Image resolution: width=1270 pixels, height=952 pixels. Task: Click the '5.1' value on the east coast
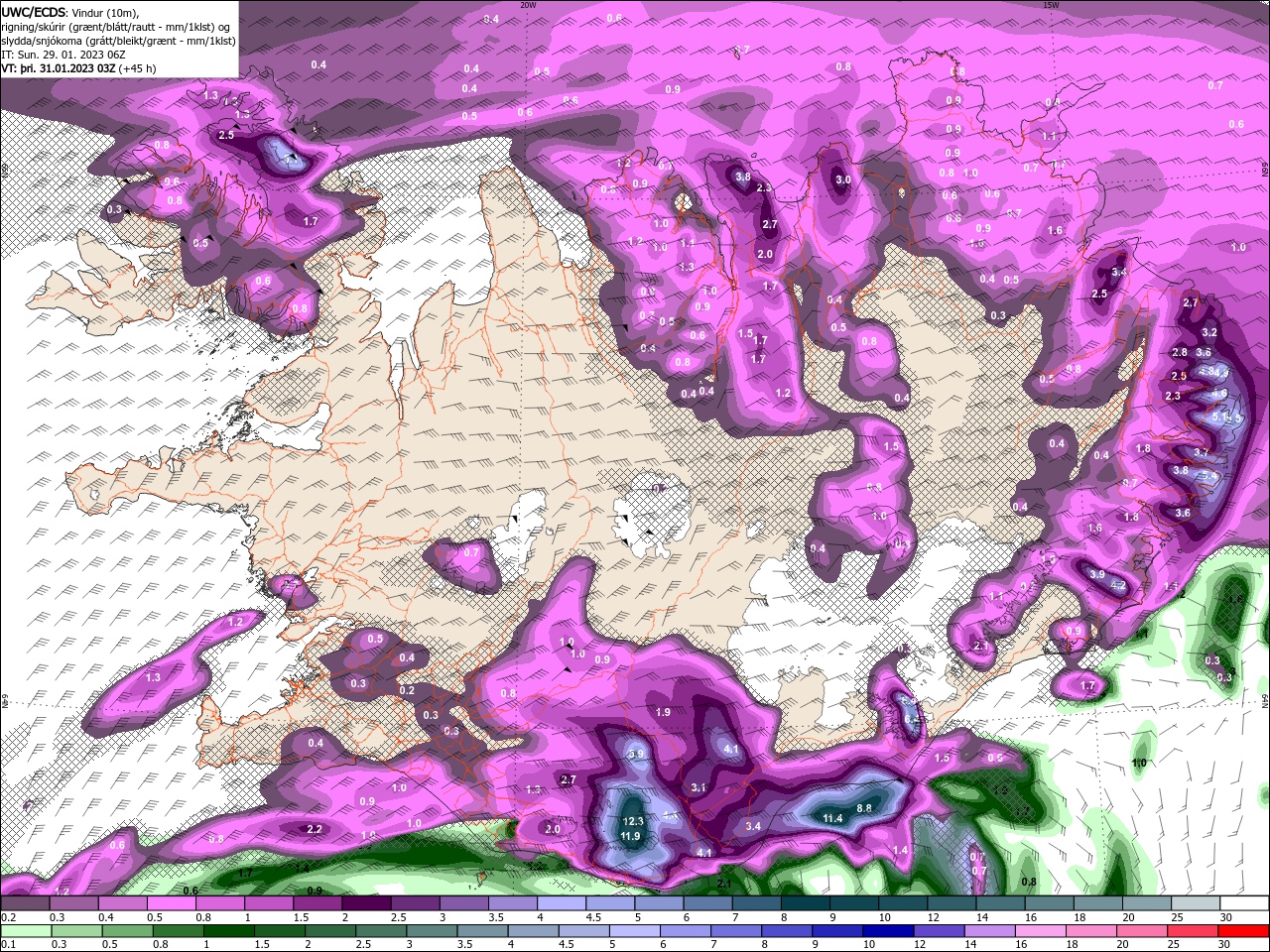(1221, 417)
